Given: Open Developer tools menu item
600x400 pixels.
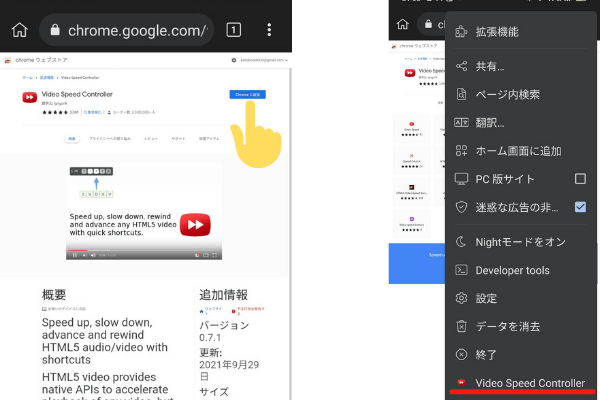Looking at the screenshot, I should pos(520,270).
